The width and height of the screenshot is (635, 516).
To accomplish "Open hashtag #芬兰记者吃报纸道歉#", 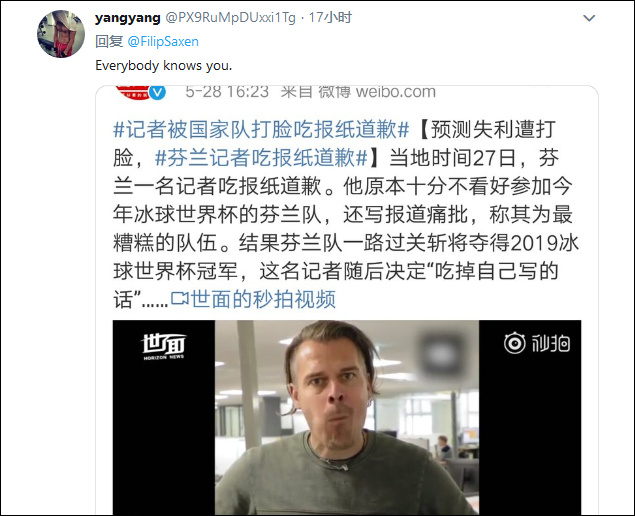I will click(261, 158).
